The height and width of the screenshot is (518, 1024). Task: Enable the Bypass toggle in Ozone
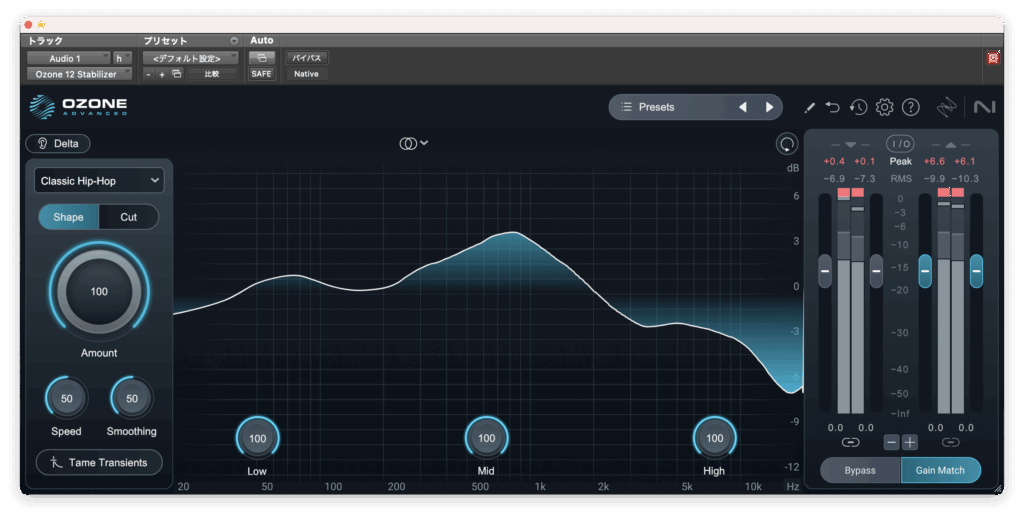[x=860, y=470]
